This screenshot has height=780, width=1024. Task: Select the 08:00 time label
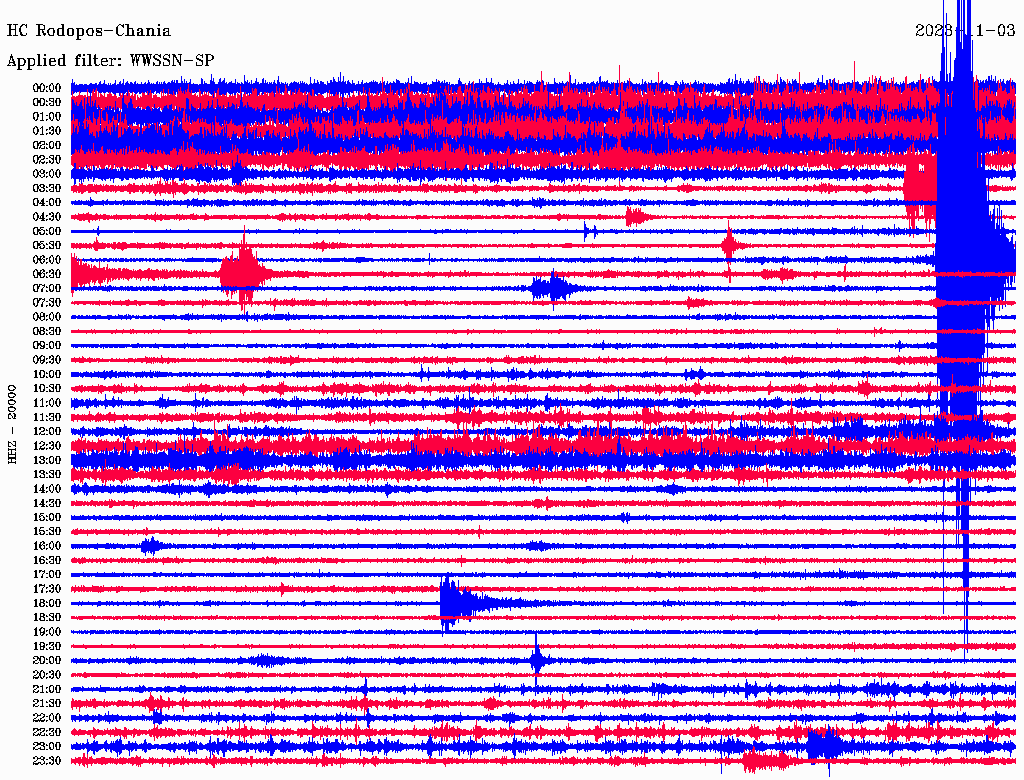(46, 317)
